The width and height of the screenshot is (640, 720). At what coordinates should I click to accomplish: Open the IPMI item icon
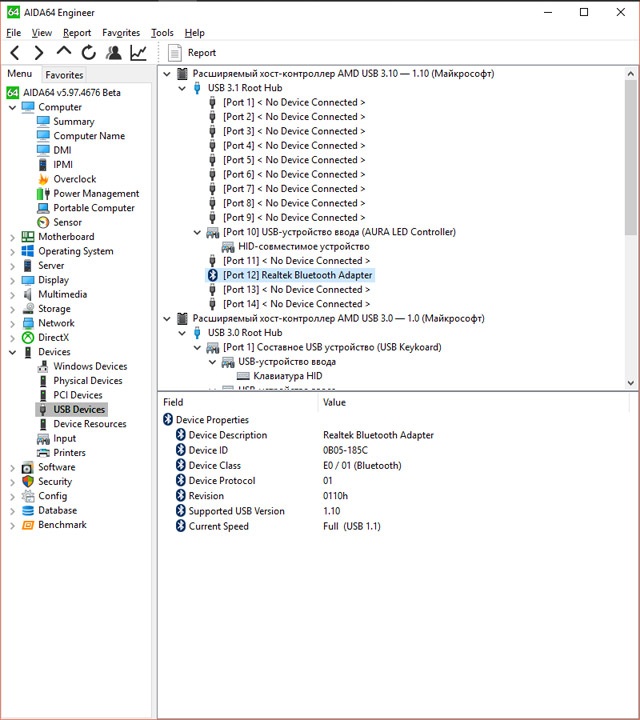(43, 164)
